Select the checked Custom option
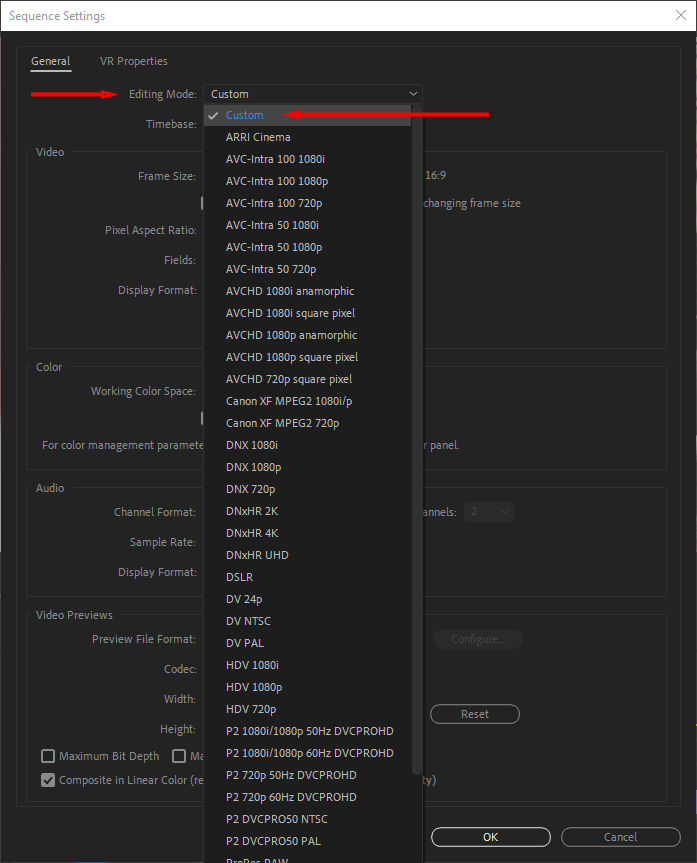 click(245, 115)
